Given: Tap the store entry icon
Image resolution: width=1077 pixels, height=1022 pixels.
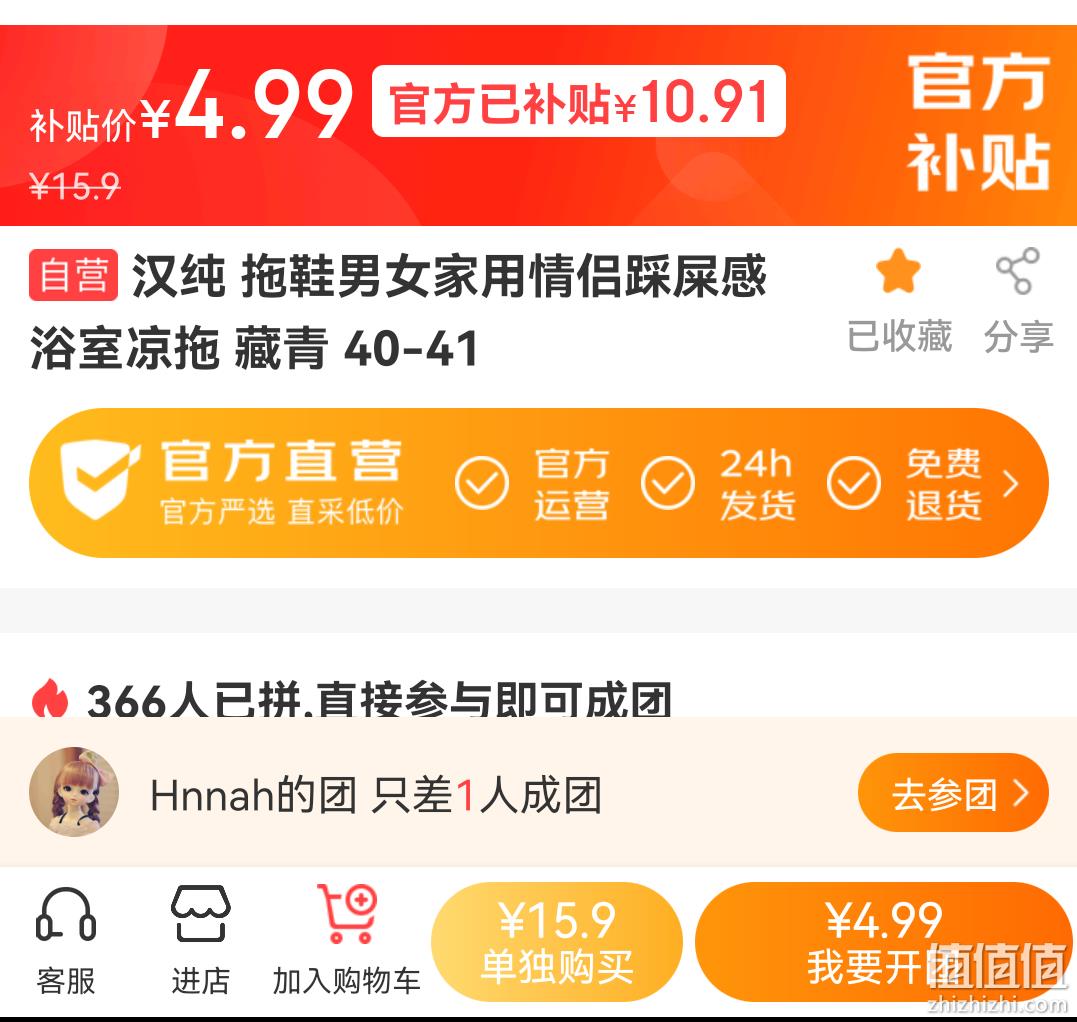Looking at the screenshot, I should pyautogui.click(x=201, y=913).
